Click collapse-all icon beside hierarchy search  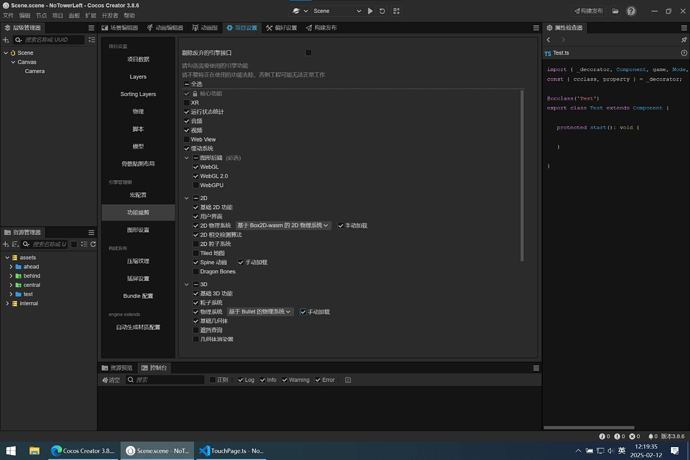tap(92, 40)
